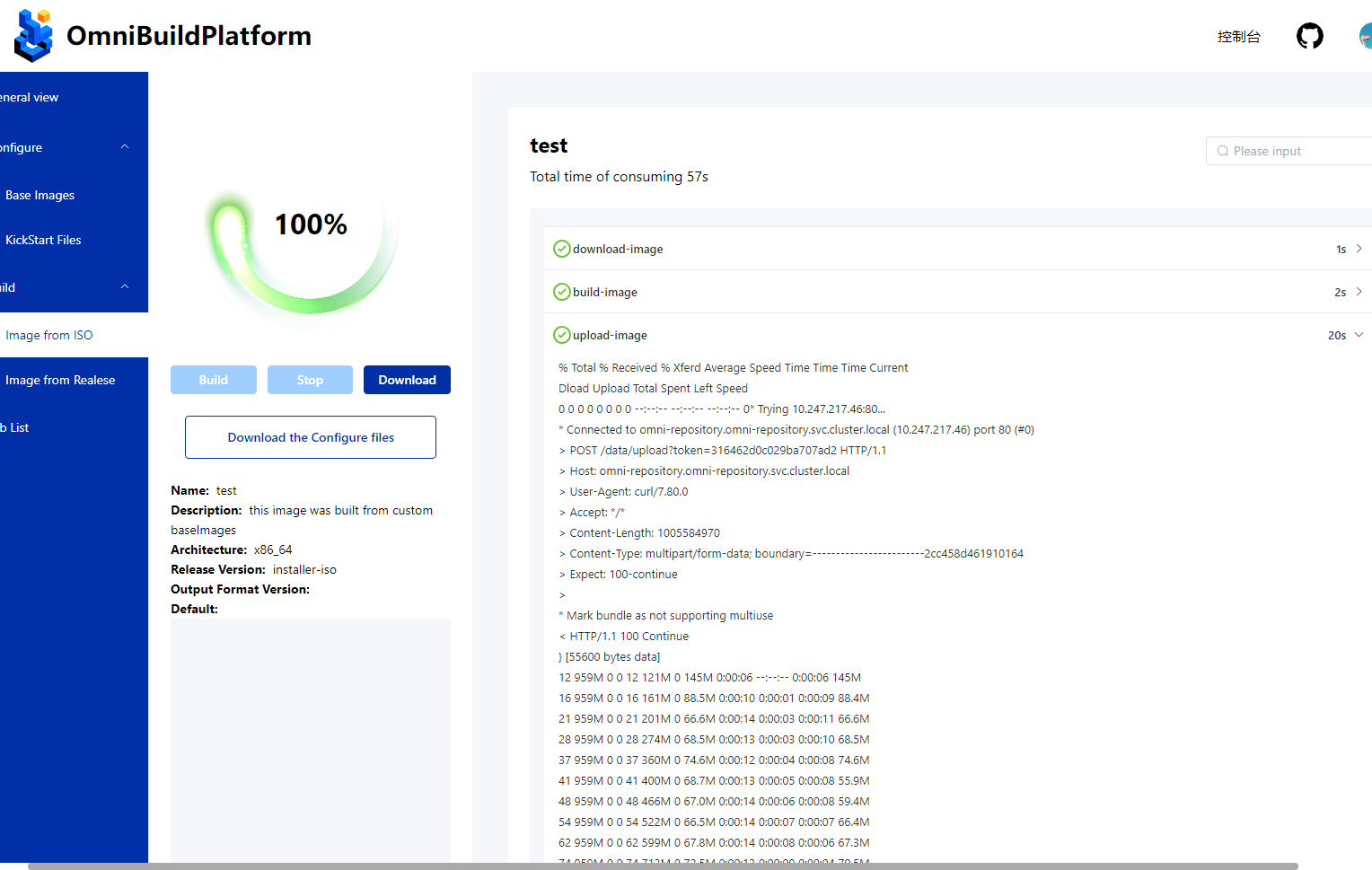Click the 'HTTP/1.1 100 Continue' log line

pos(624,637)
